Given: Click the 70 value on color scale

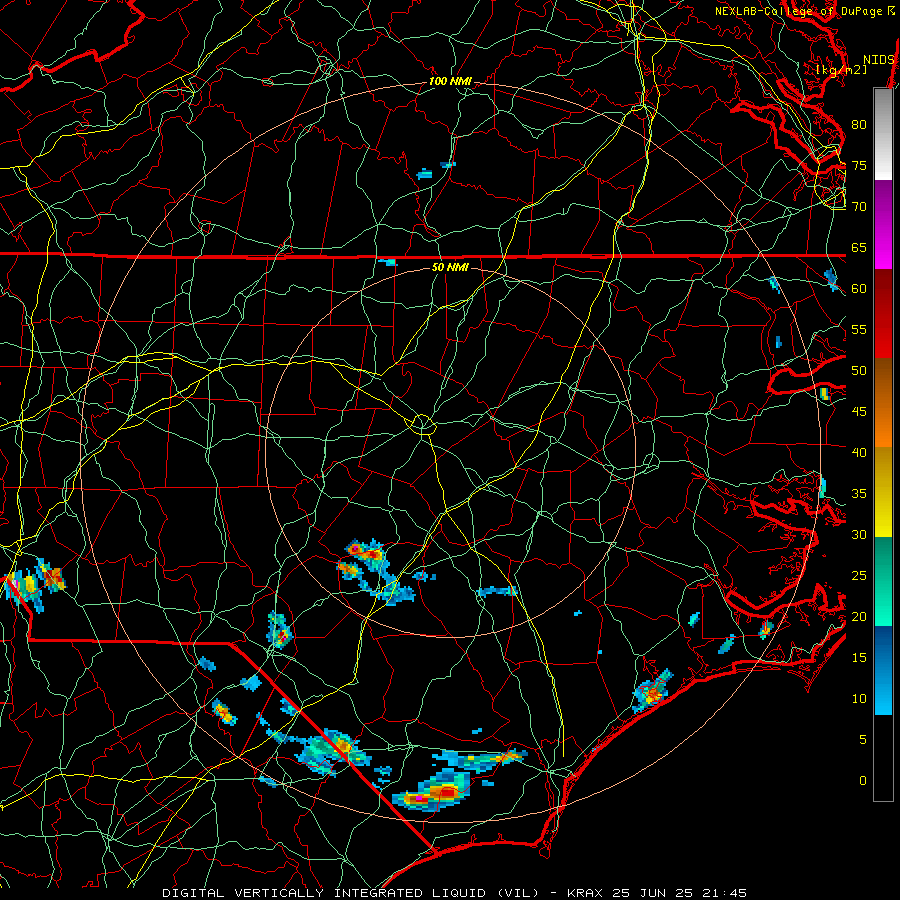Looking at the screenshot, I should [x=859, y=206].
